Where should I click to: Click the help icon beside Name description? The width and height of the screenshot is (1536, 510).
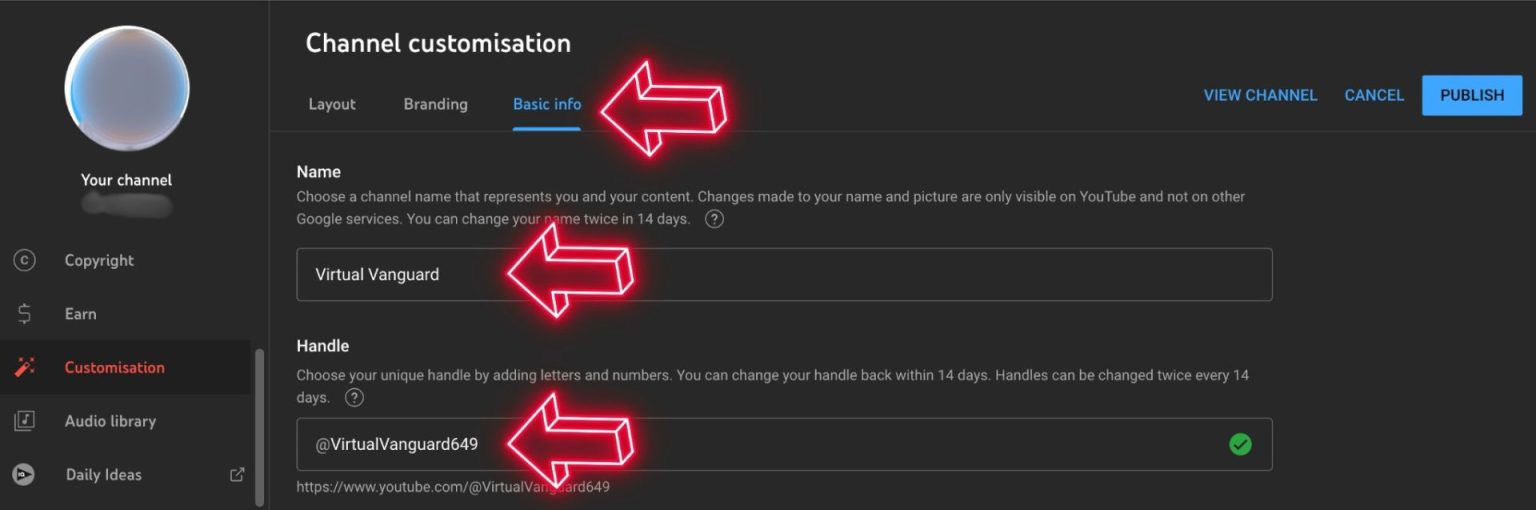point(714,219)
